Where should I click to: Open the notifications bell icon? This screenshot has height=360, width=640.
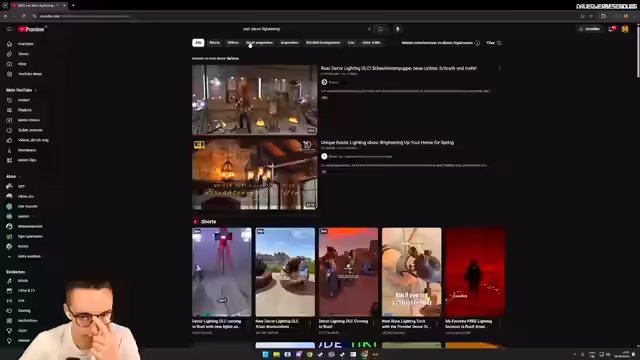tap(611, 29)
